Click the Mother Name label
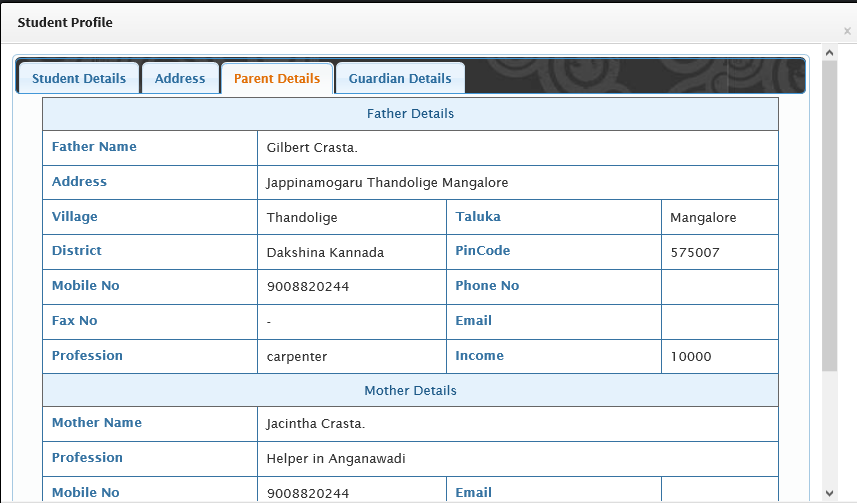857x503 pixels. point(97,423)
